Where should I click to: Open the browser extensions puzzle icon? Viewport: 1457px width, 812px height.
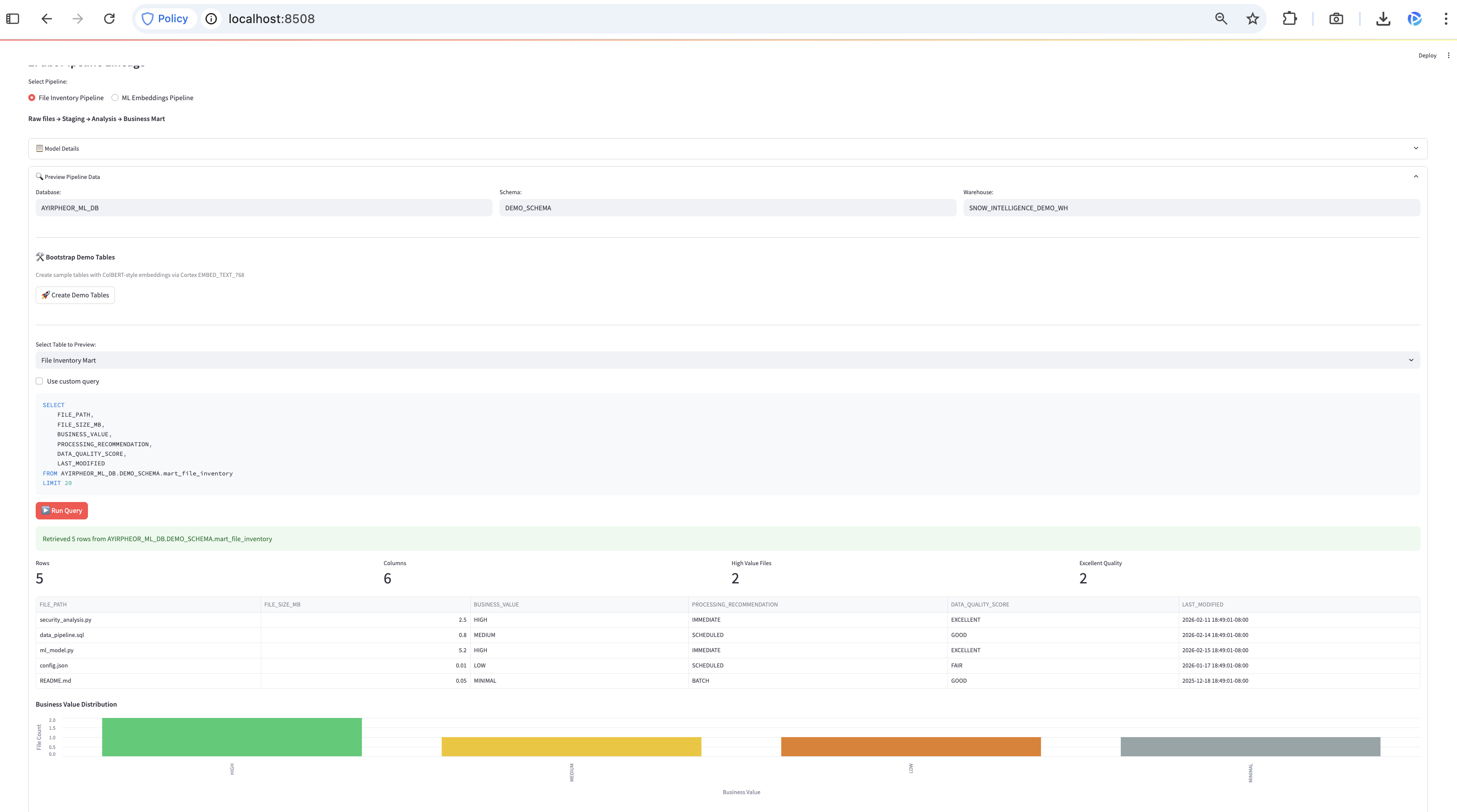[1290, 19]
